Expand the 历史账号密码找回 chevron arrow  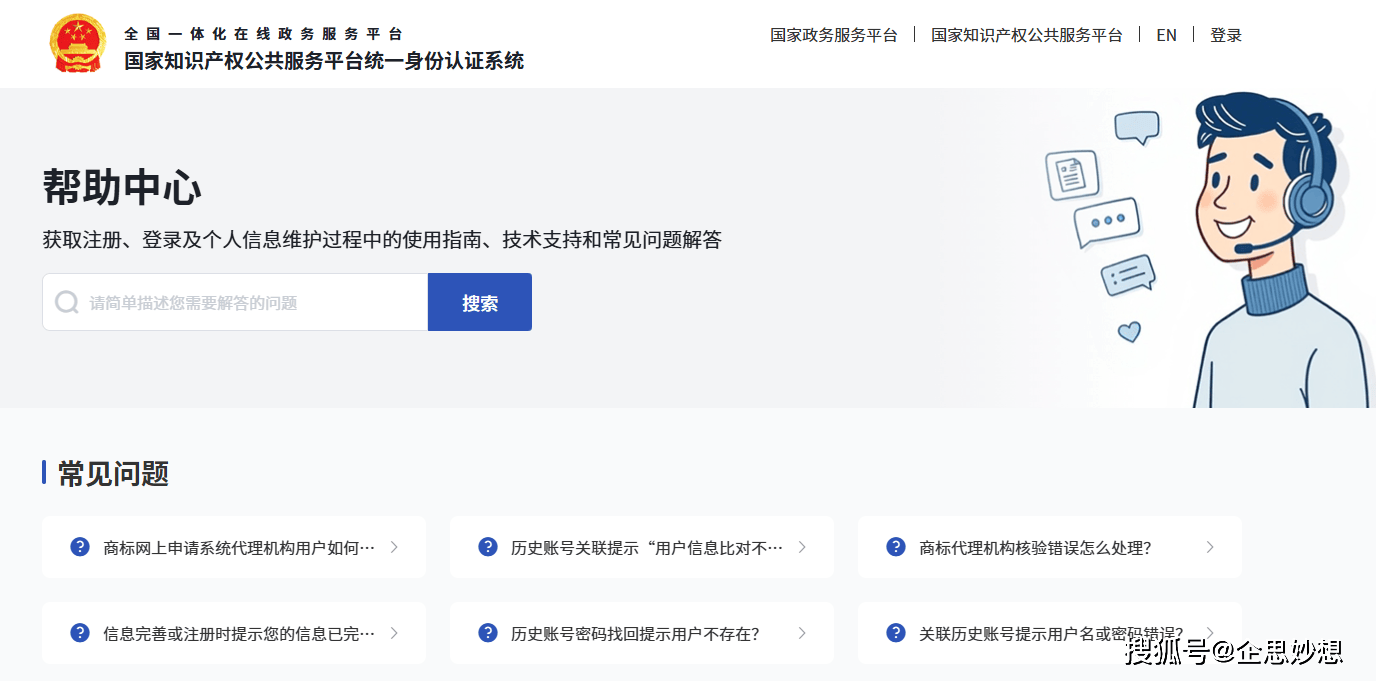802,633
